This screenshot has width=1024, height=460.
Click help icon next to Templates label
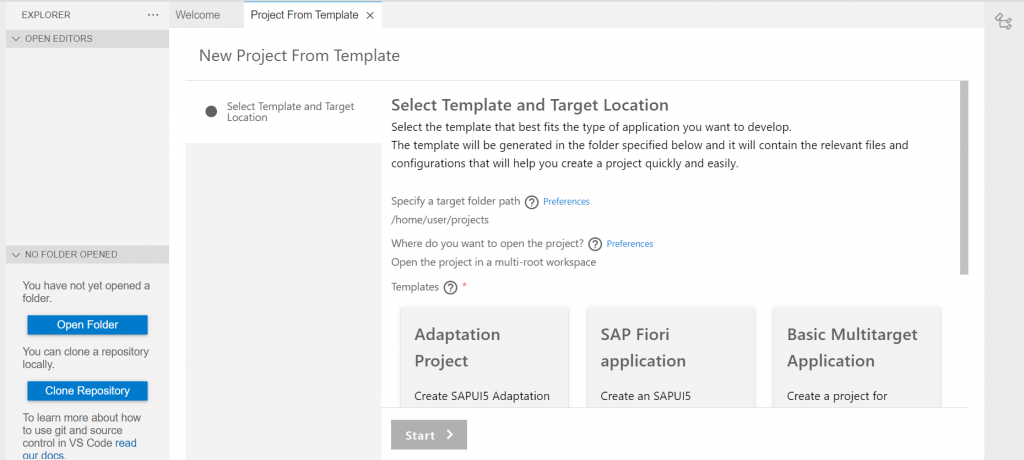450,287
